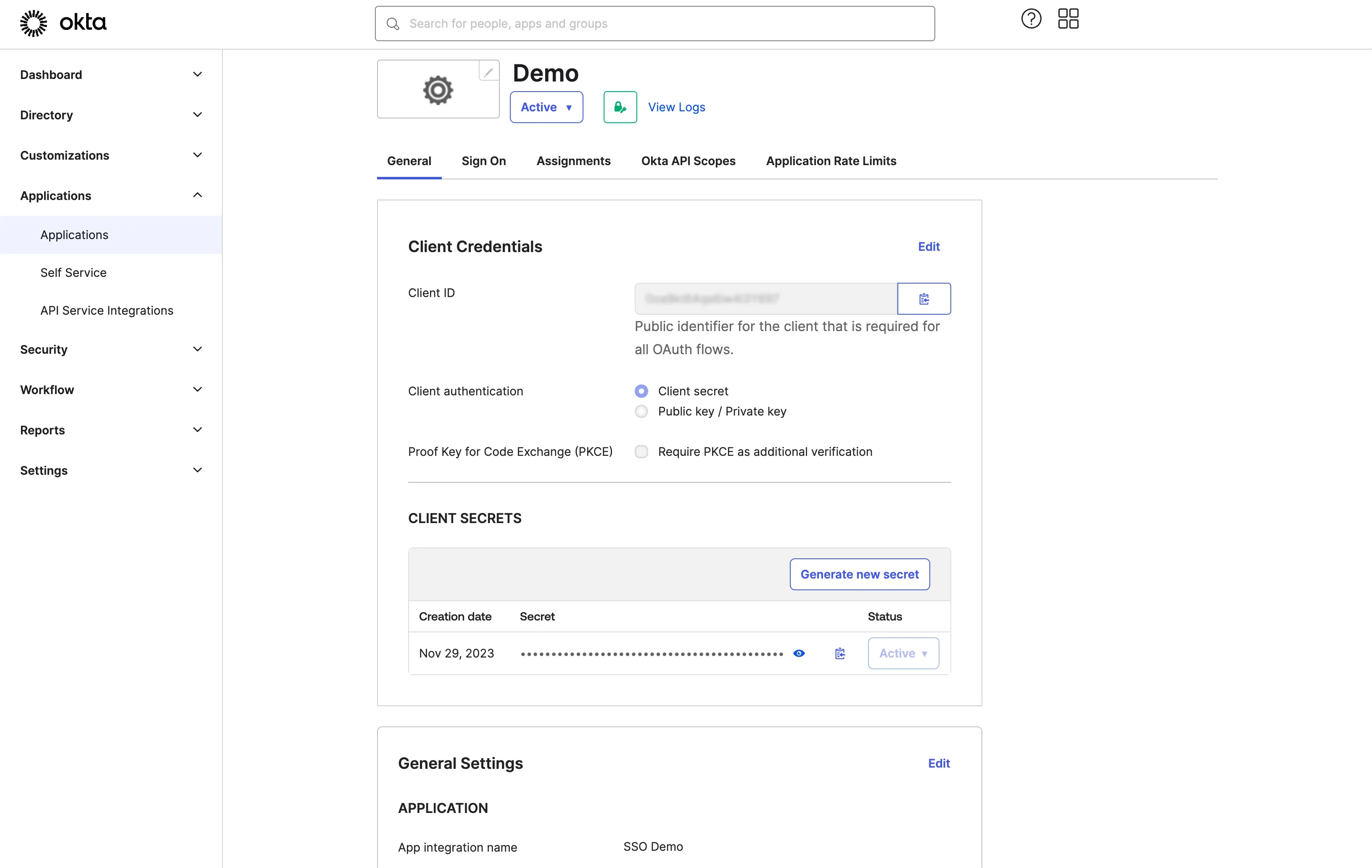Enable Require PKCE as additional verification
The width and height of the screenshot is (1372, 868).
pyautogui.click(x=641, y=452)
